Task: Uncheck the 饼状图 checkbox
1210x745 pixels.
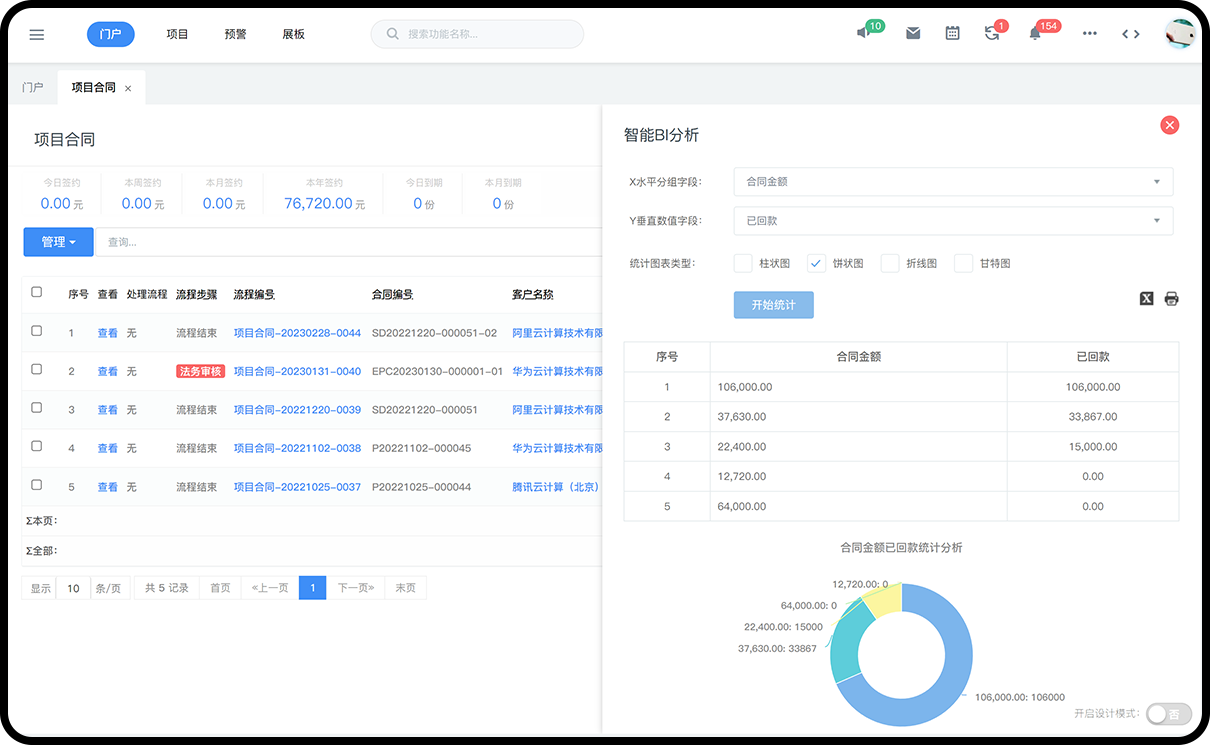Action: point(816,263)
